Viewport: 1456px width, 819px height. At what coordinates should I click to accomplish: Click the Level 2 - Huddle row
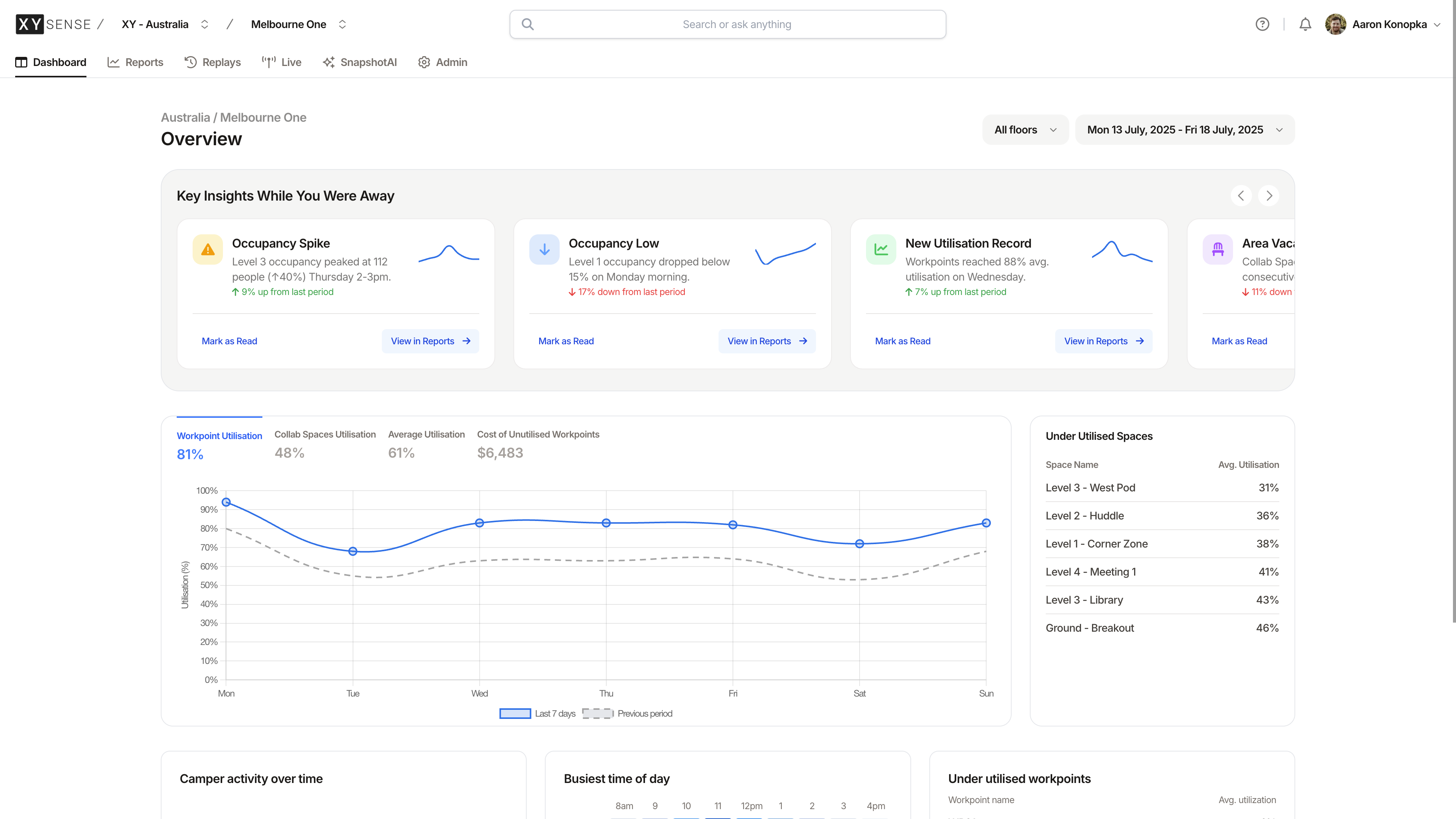[1162, 516]
